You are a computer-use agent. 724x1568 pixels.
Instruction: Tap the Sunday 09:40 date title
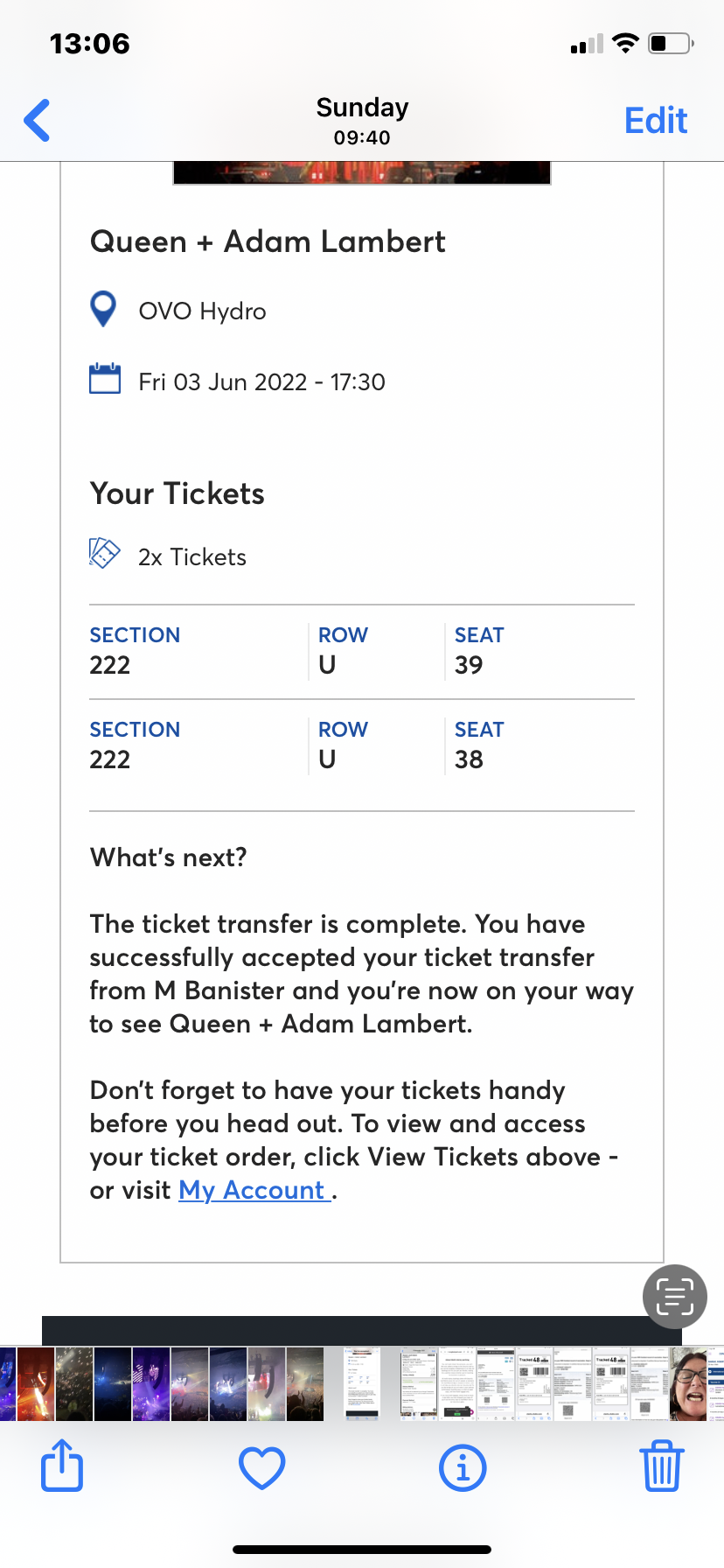[362, 121]
